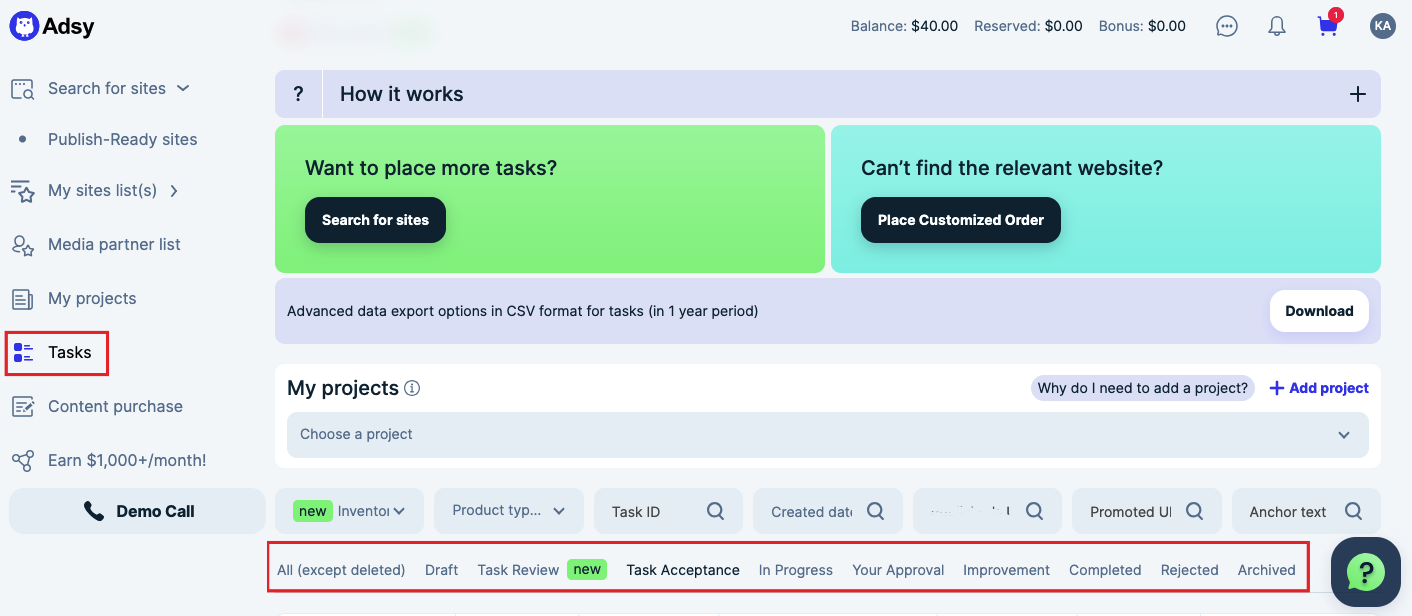Open the Inventory dropdown filter
The image size is (1412, 616).
[349, 511]
